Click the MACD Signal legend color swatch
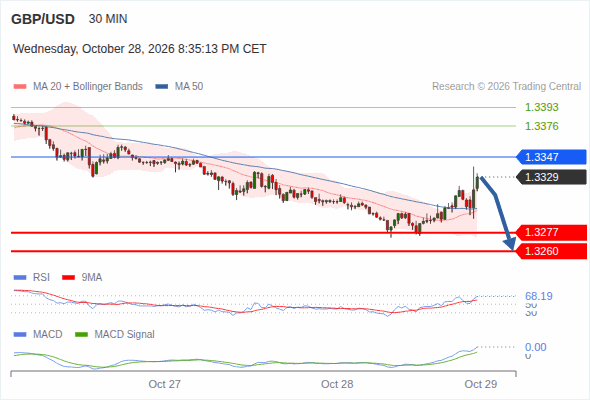 click(x=81, y=334)
